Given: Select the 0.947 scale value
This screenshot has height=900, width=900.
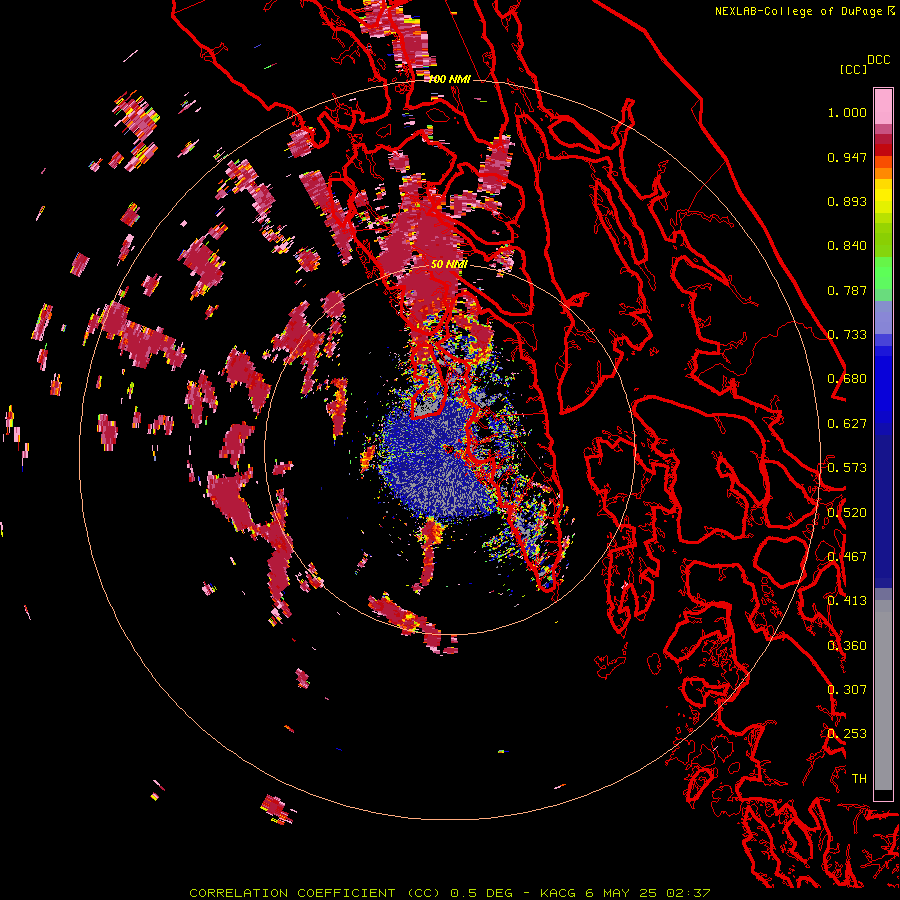Looking at the screenshot, I should tap(847, 157).
